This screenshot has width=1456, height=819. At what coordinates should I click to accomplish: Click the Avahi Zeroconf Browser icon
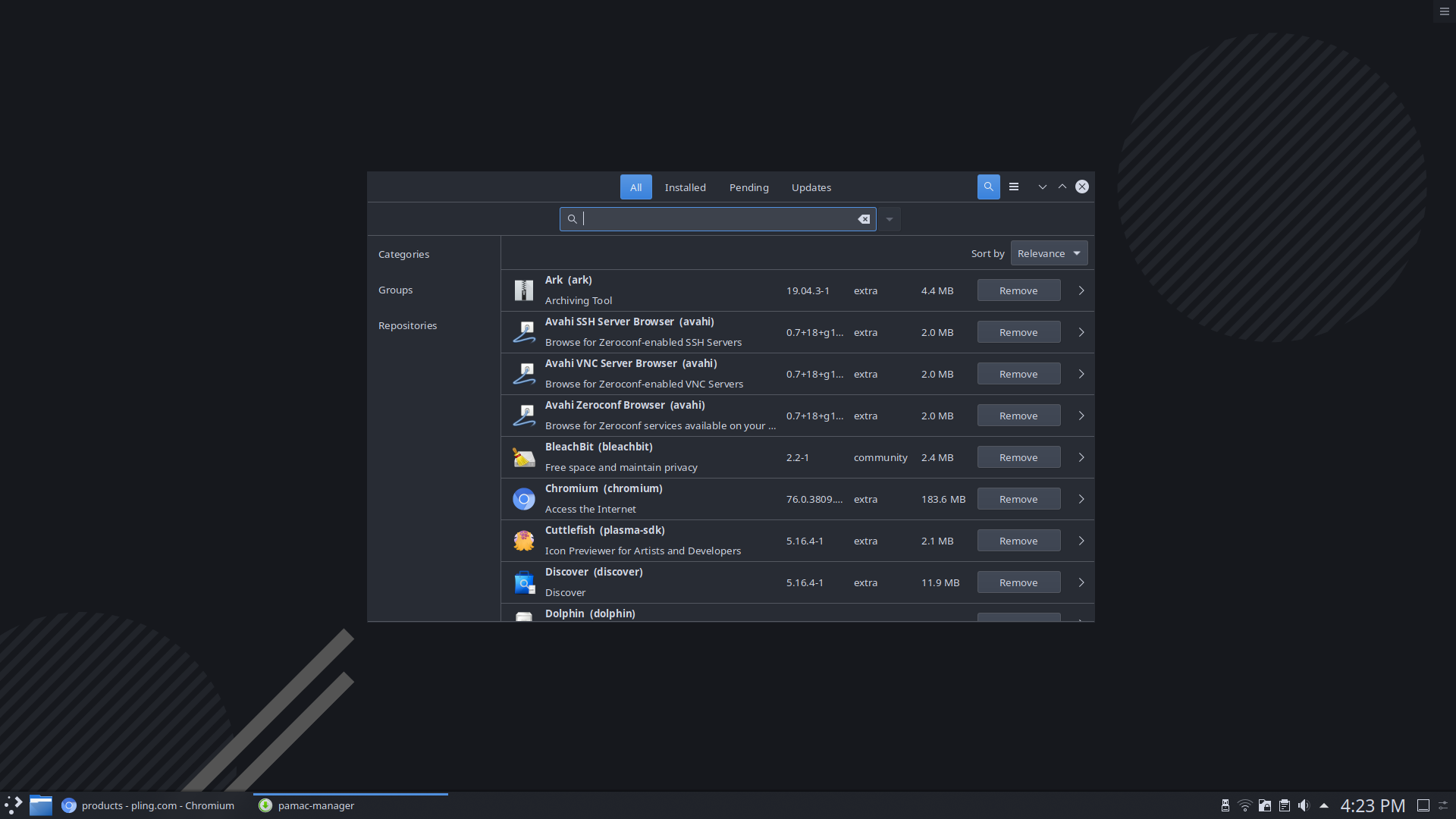(524, 416)
